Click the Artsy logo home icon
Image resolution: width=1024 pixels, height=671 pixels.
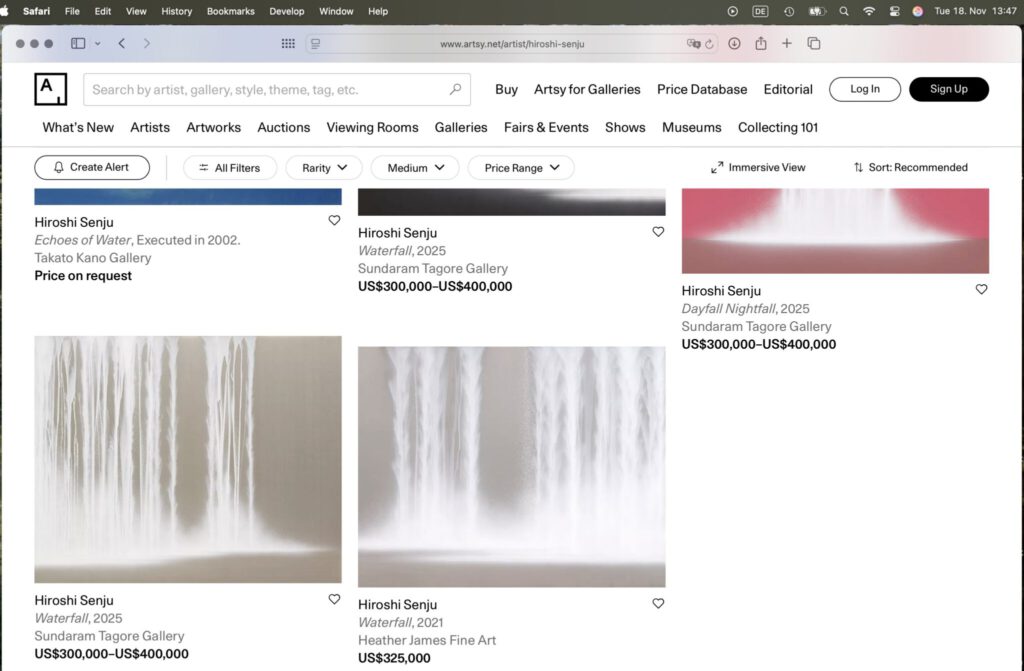(x=50, y=89)
